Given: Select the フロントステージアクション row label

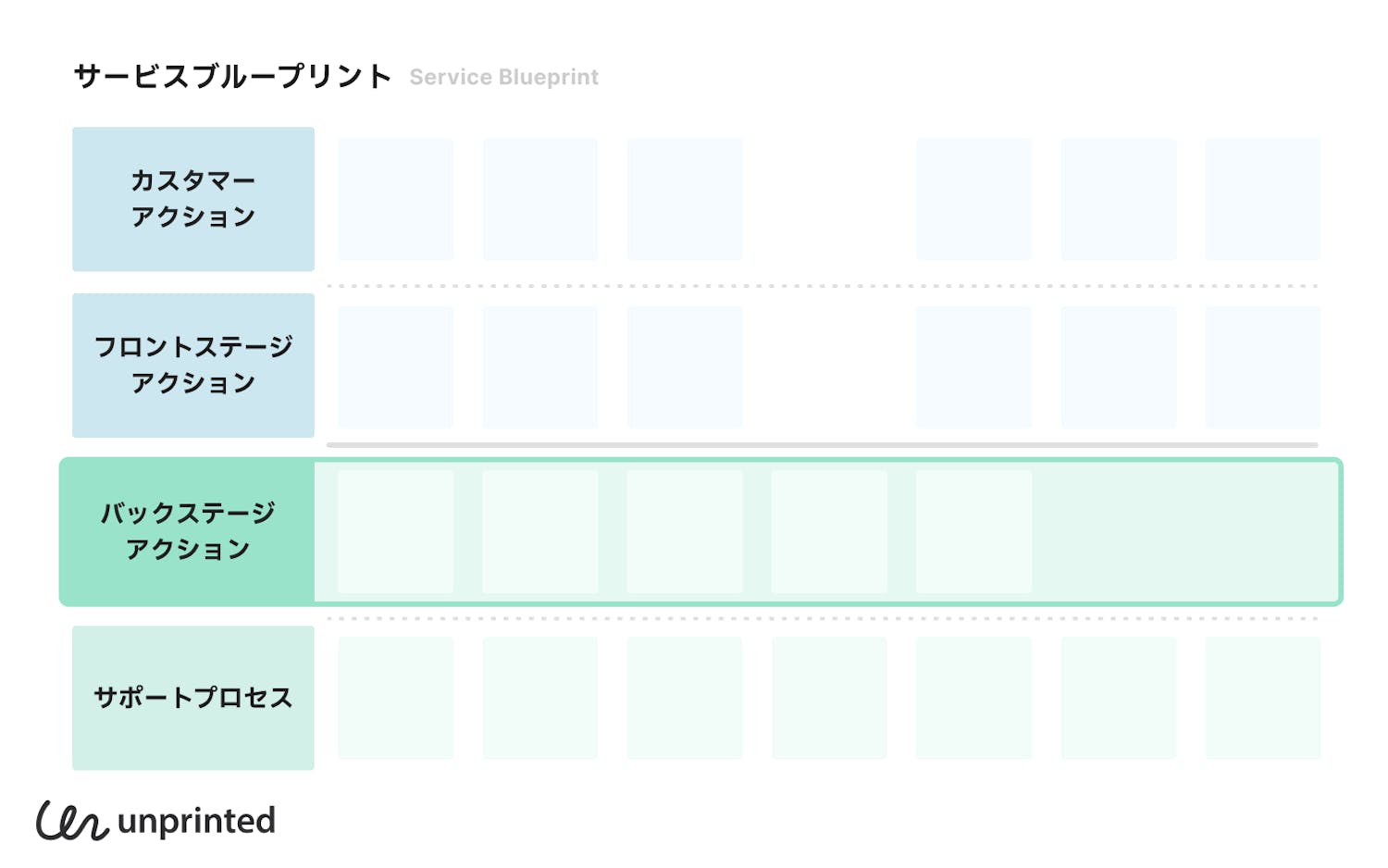Looking at the screenshot, I should click(193, 366).
